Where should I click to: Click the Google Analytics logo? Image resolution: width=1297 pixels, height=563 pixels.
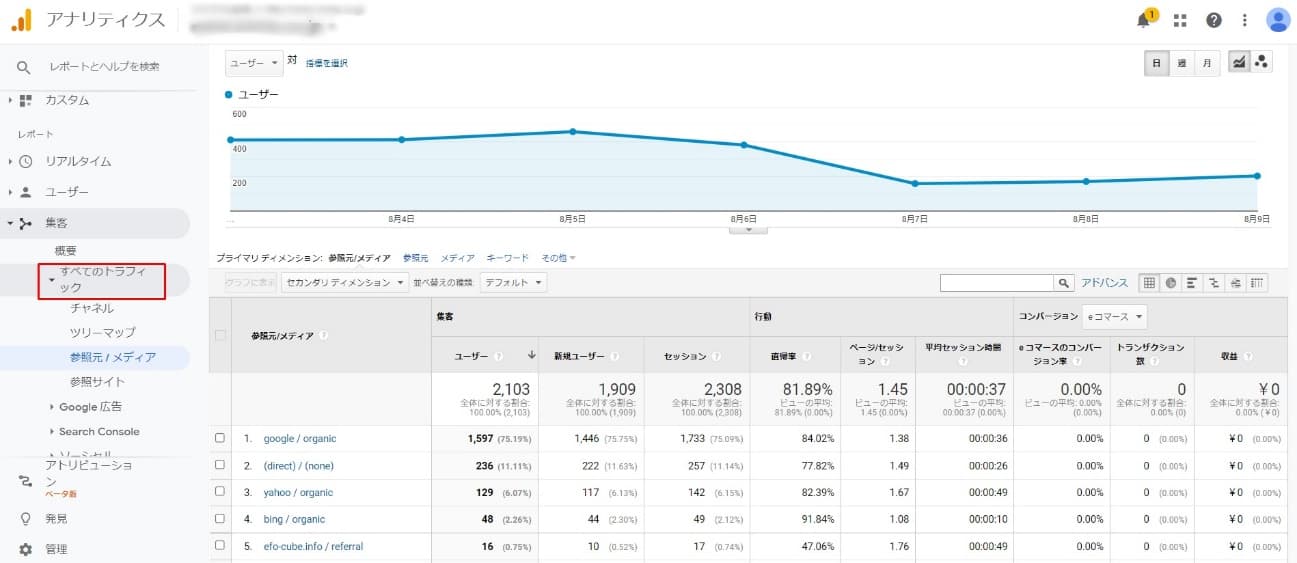pos(21,19)
